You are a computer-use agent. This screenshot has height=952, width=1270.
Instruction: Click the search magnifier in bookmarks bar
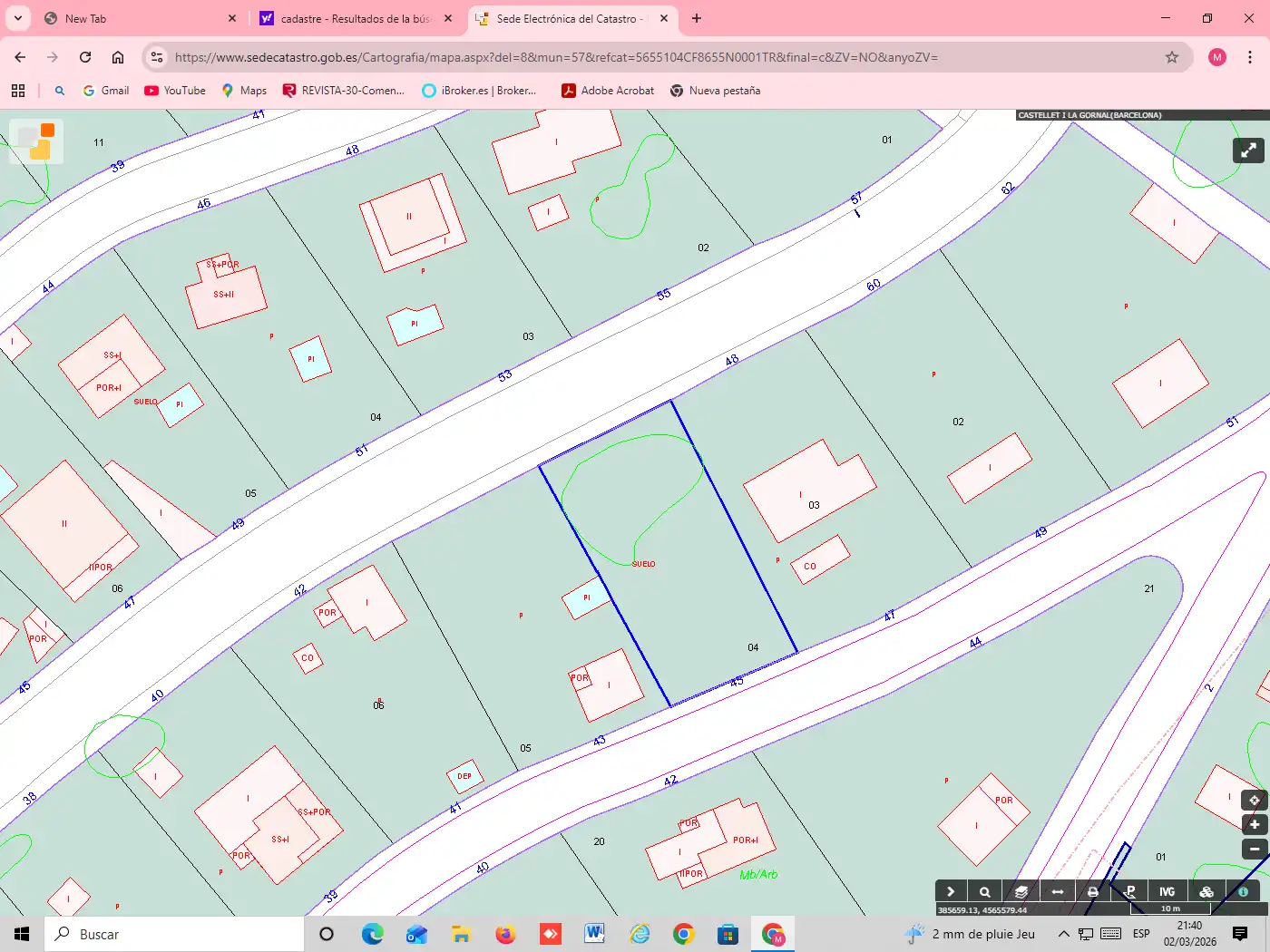click(60, 91)
